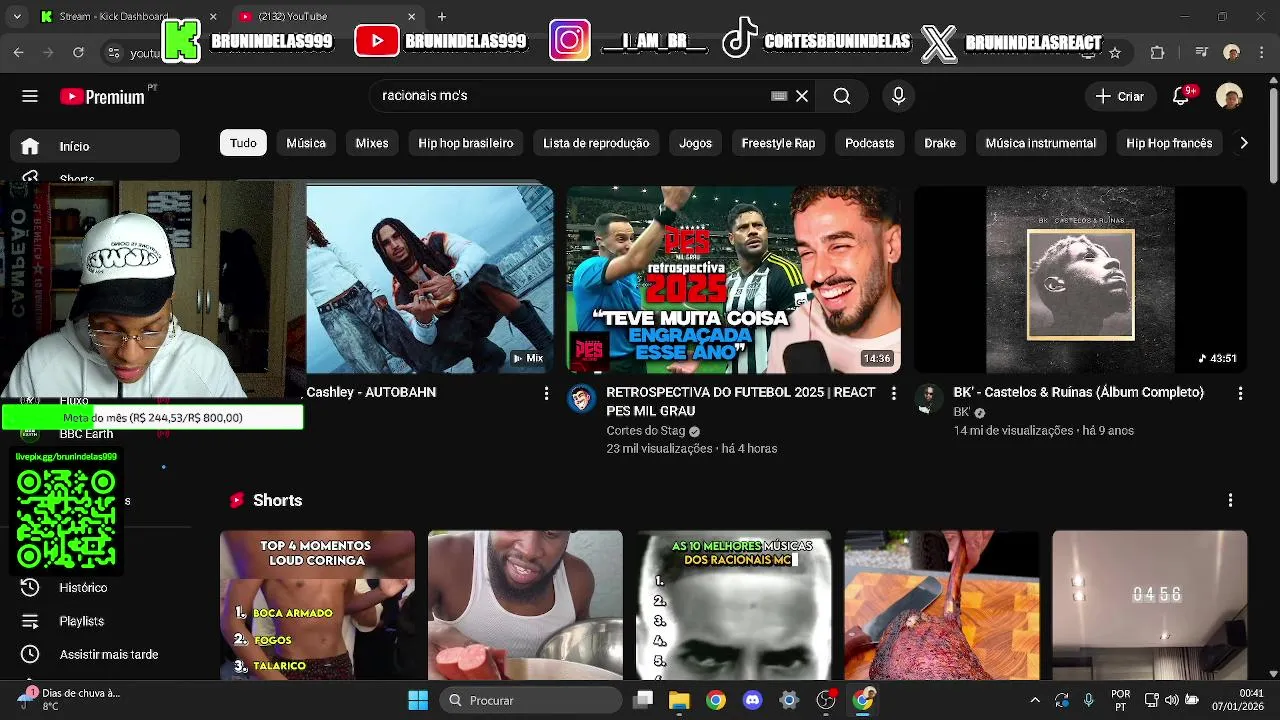Open options menu for the Cashley AUTOBAHN video
The width and height of the screenshot is (1280, 720).
pos(546,393)
